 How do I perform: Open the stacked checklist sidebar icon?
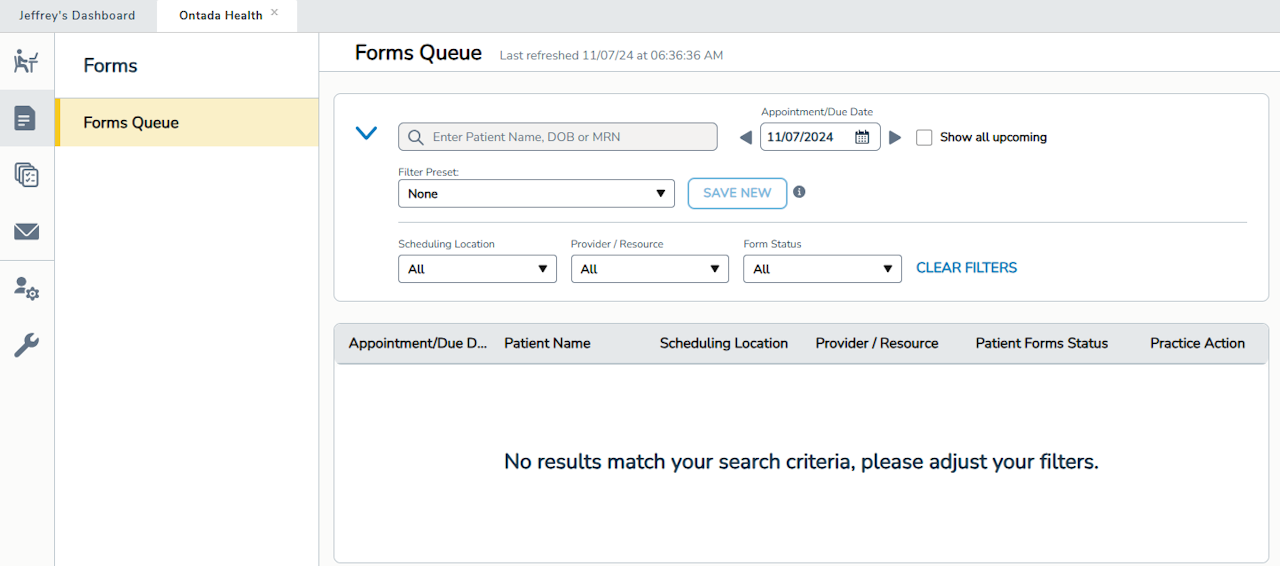tap(26, 175)
